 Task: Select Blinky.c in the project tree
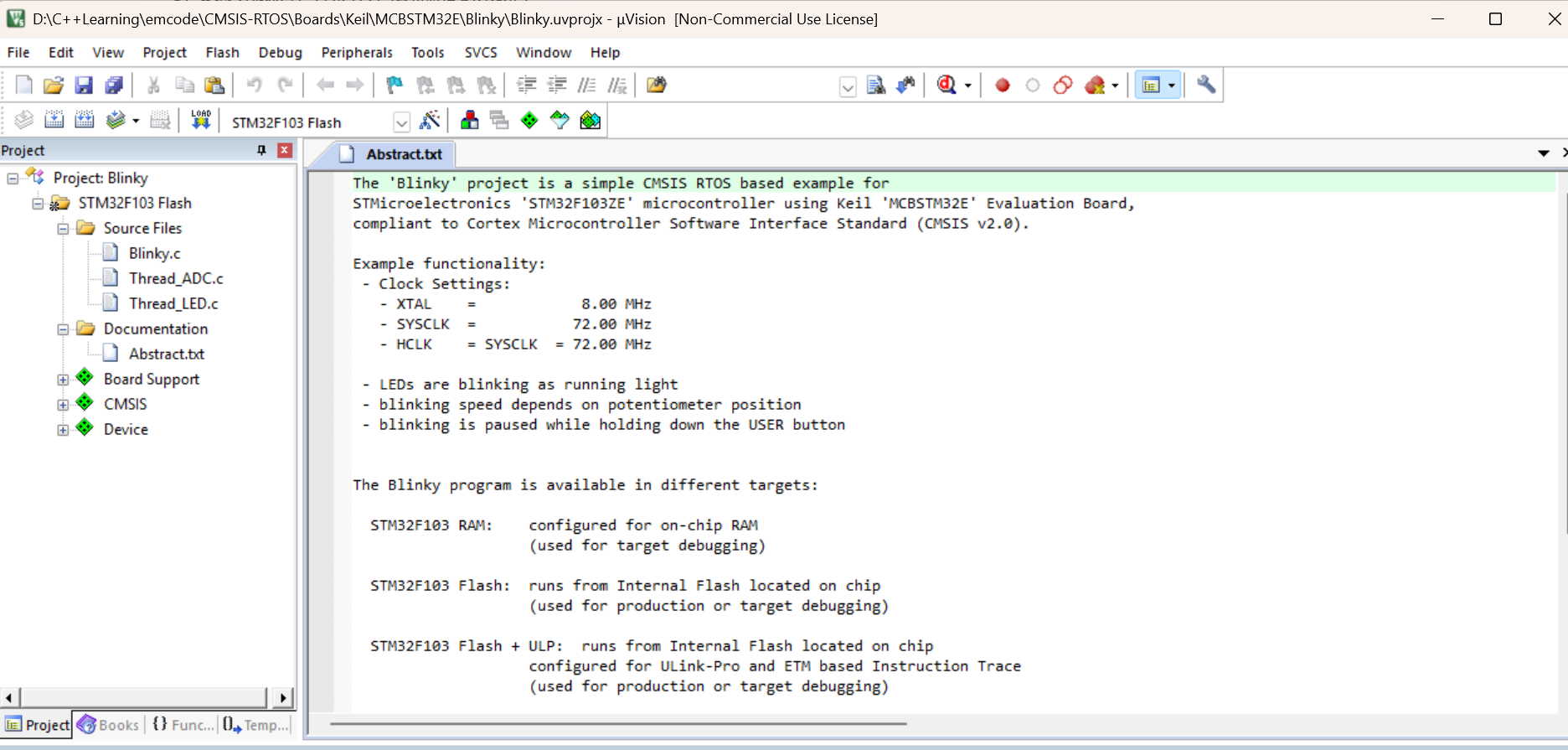pyautogui.click(x=154, y=253)
